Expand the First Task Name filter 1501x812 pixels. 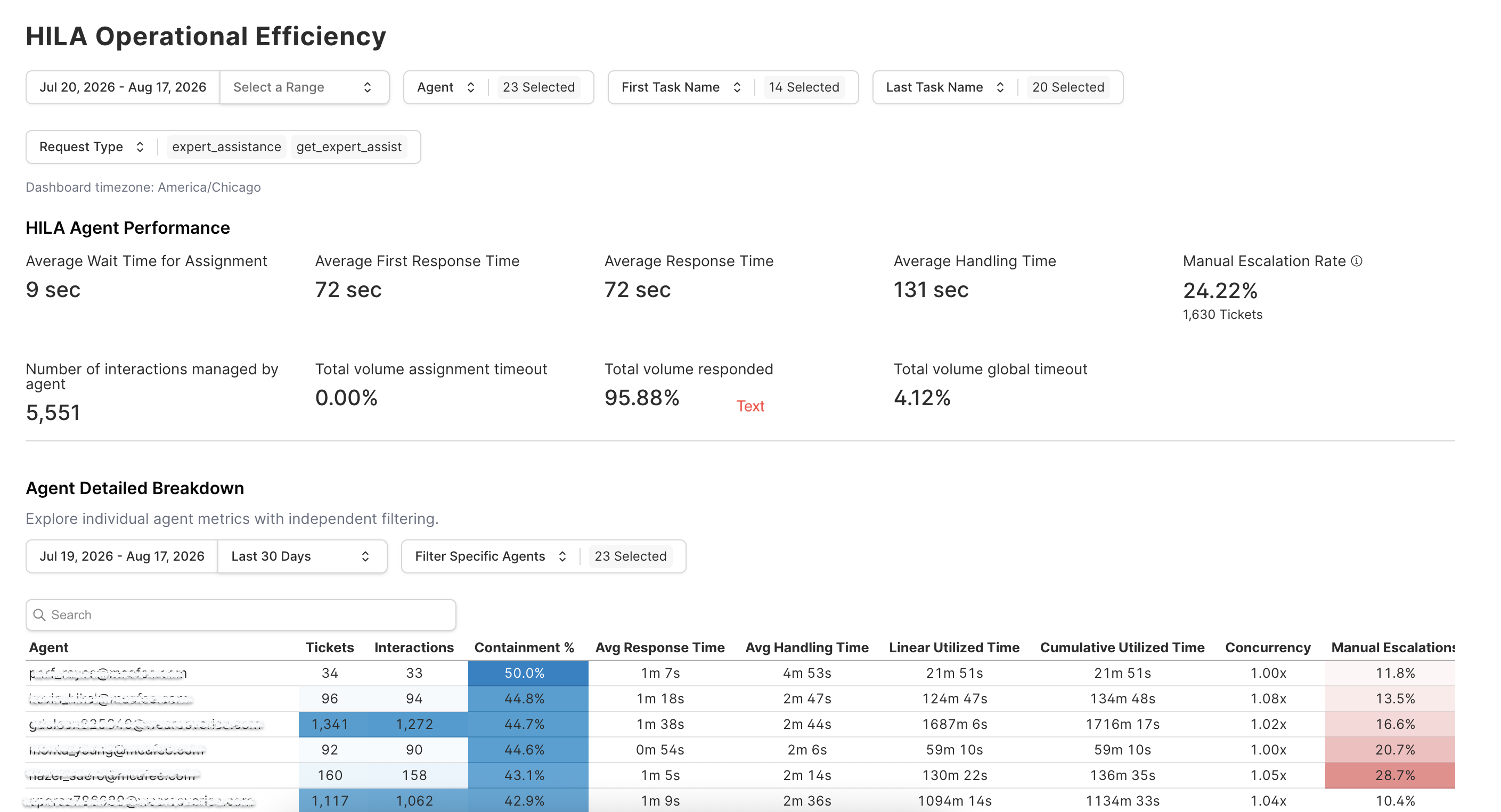coord(681,87)
